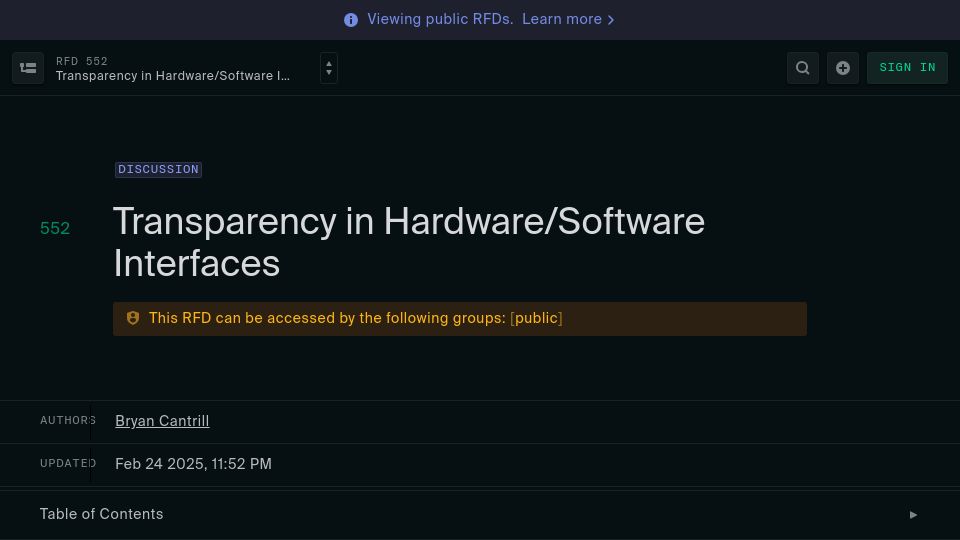
Task: Click the main heading Transparency in Hardware/Software Interfaces
Action: (x=409, y=242)
